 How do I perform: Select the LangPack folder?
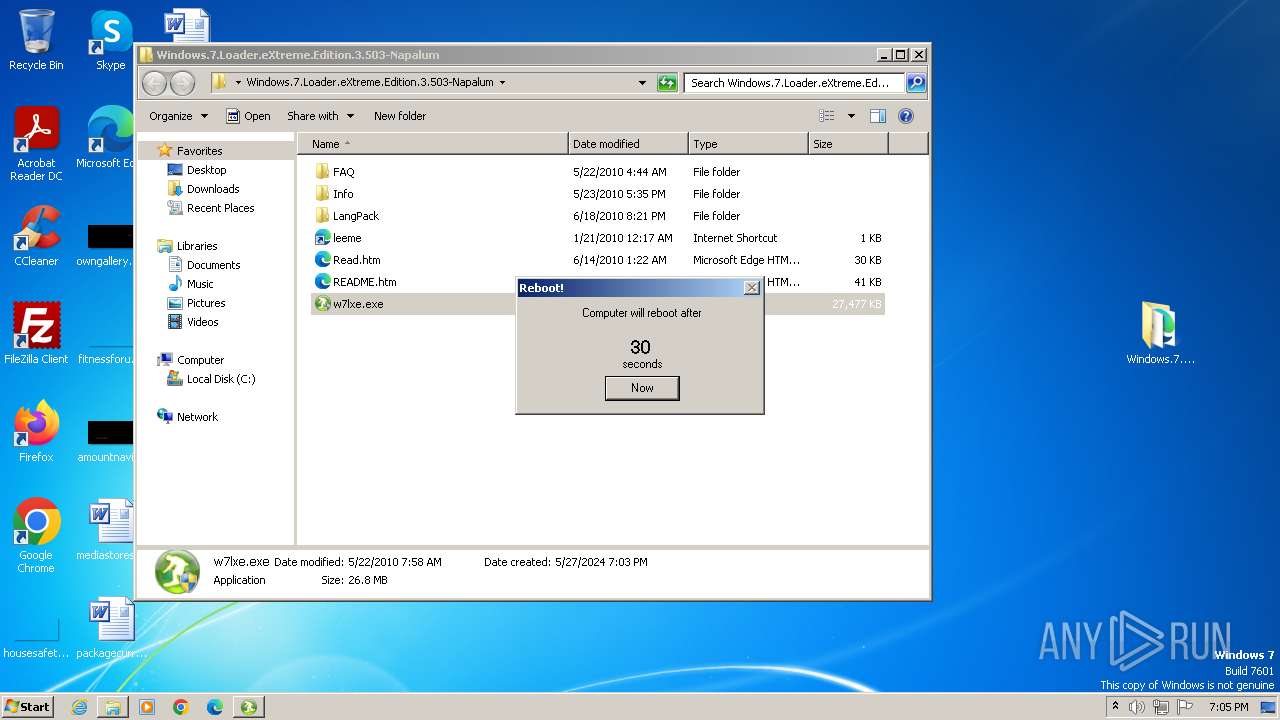[355, 216]
